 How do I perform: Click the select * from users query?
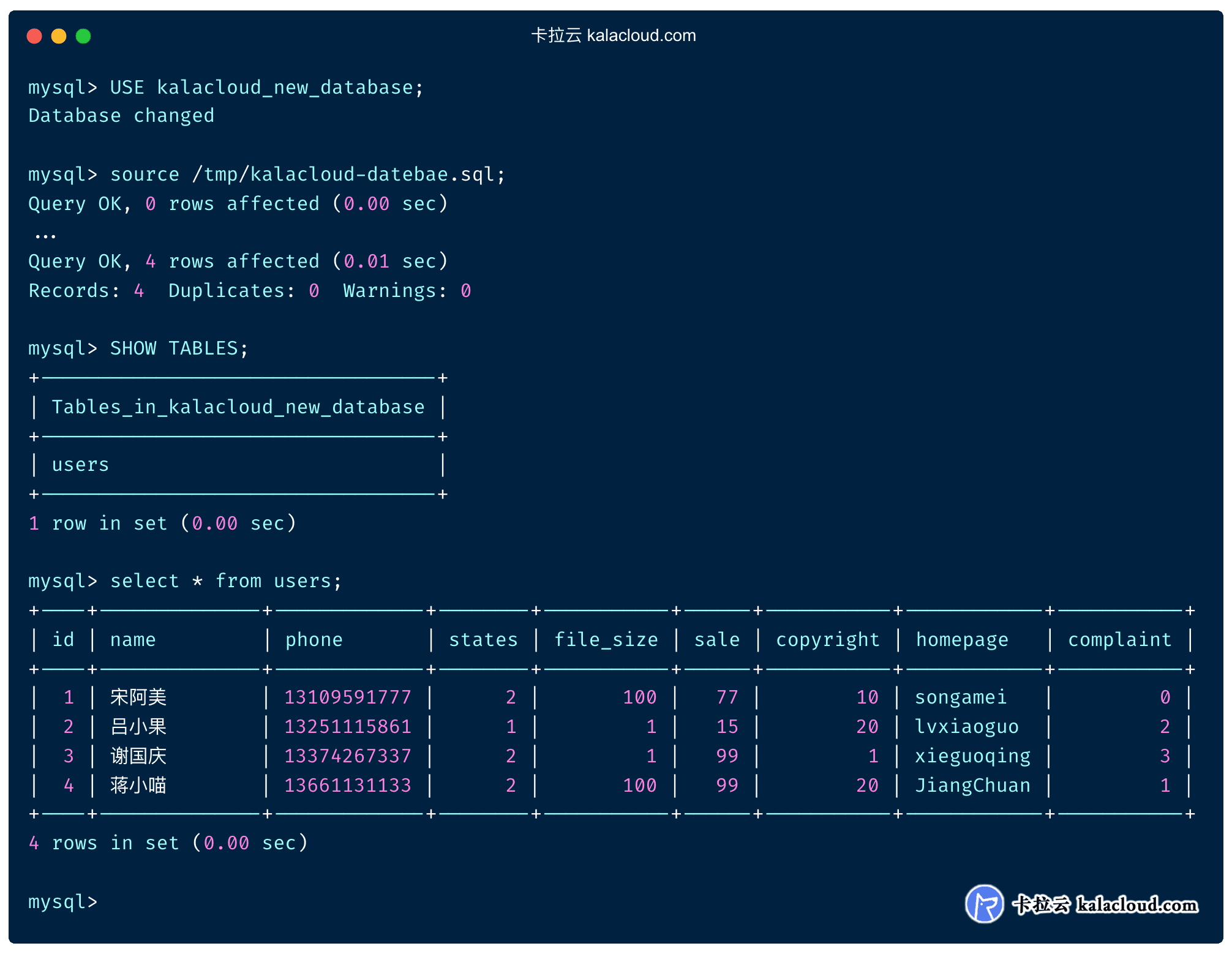point(225,580)
